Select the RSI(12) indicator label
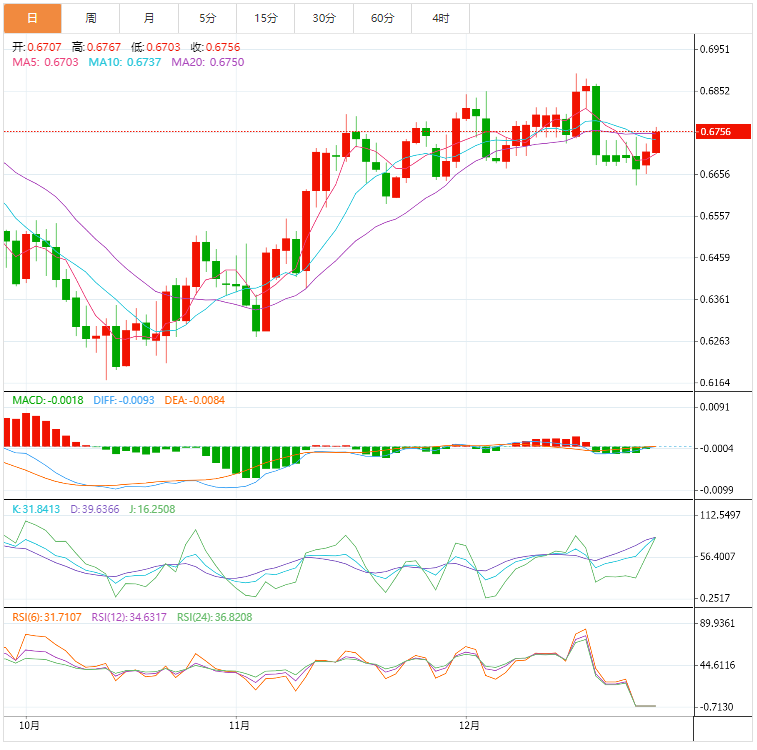 [130, 617]
